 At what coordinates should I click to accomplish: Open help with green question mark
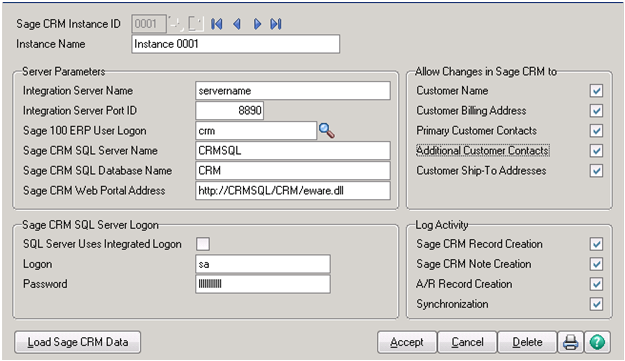(597, 342)
